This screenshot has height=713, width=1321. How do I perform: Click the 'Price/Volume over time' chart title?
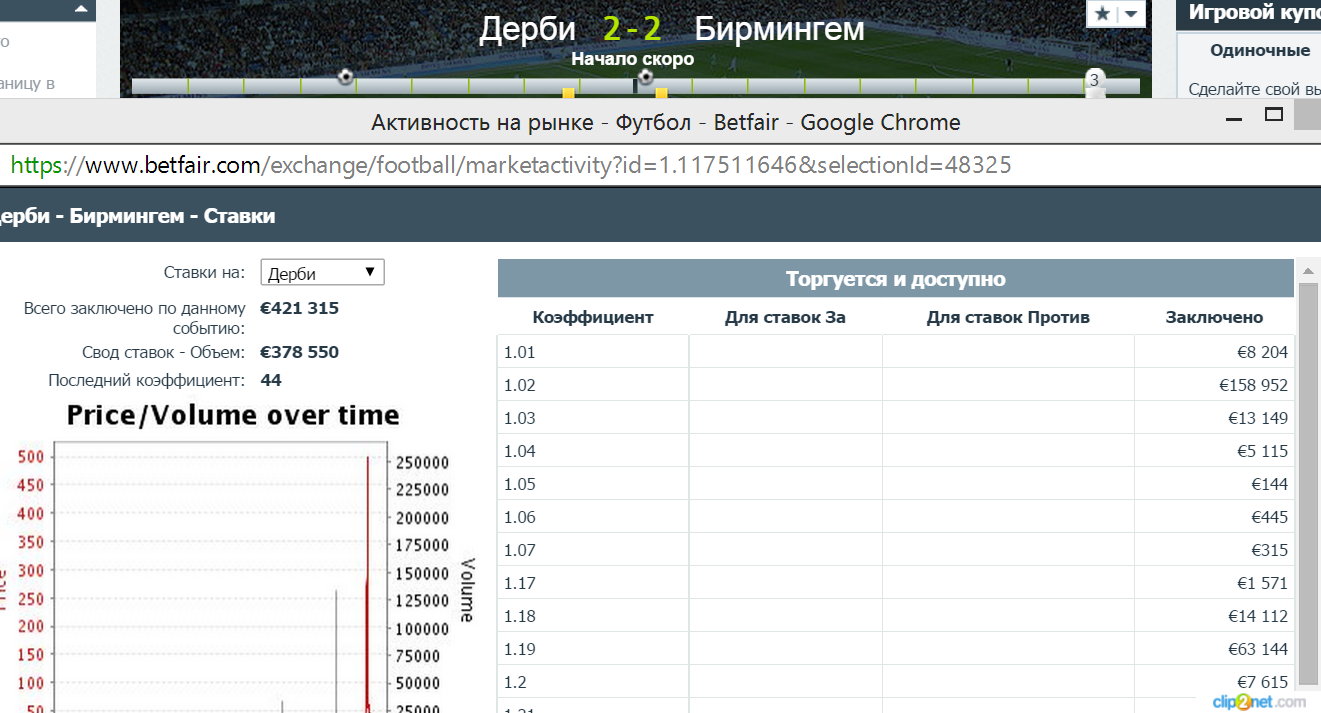(233, 415)
